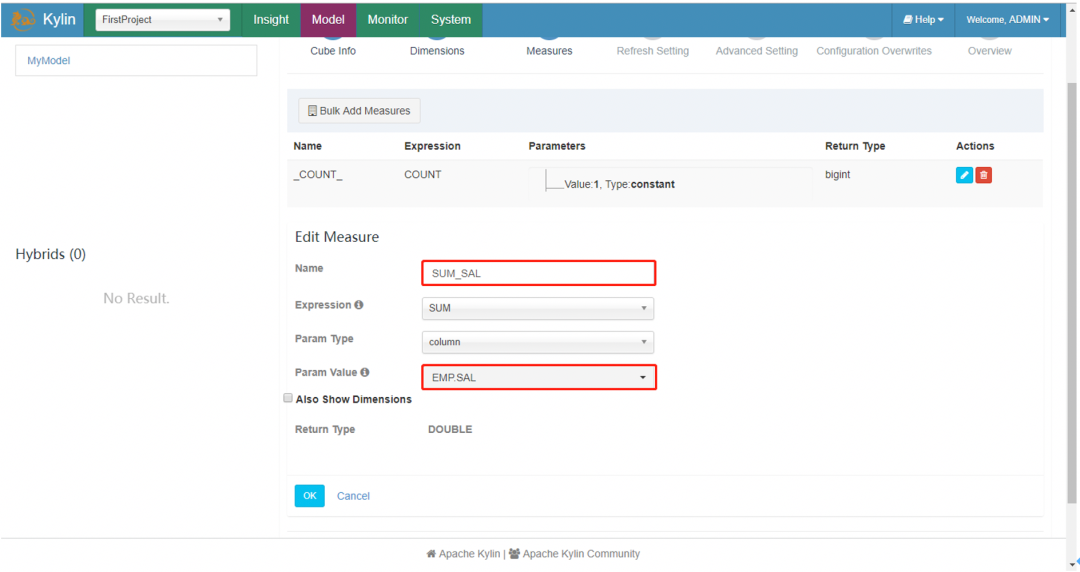Toggle the Also Show Dimensions checkbox

coord(288,398)
